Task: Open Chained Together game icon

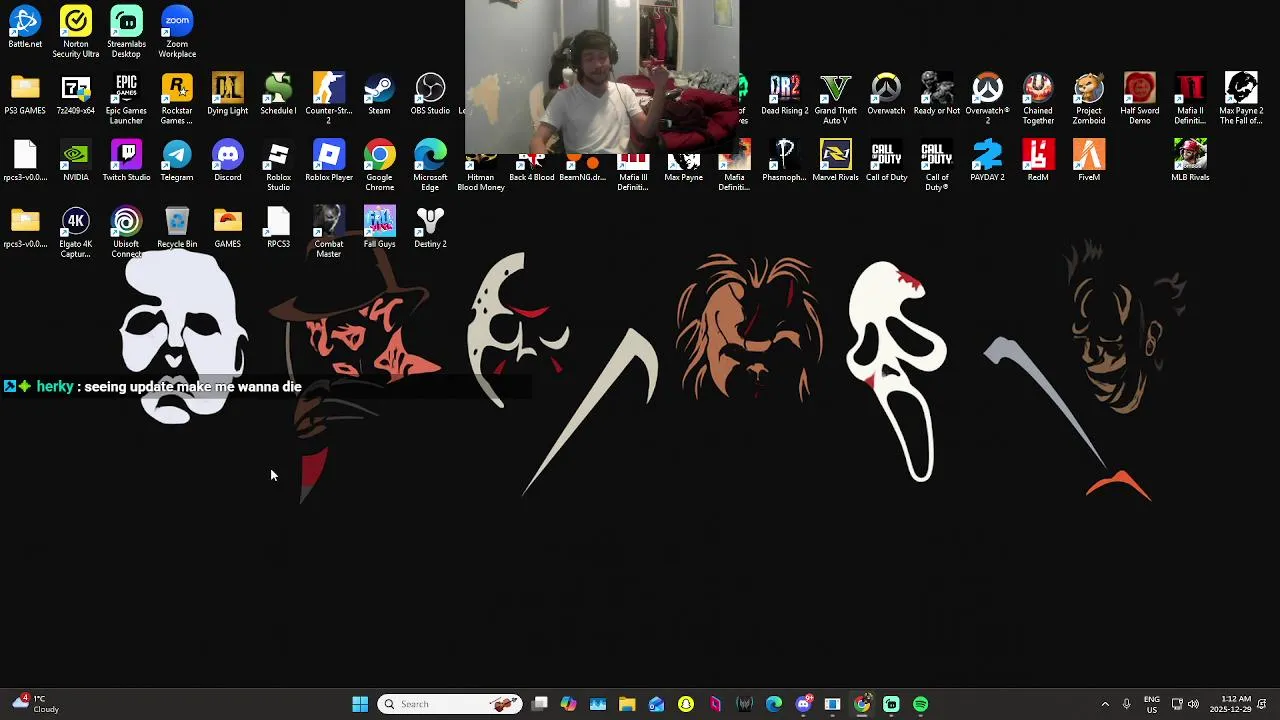Action: [x=1038, y=99]
